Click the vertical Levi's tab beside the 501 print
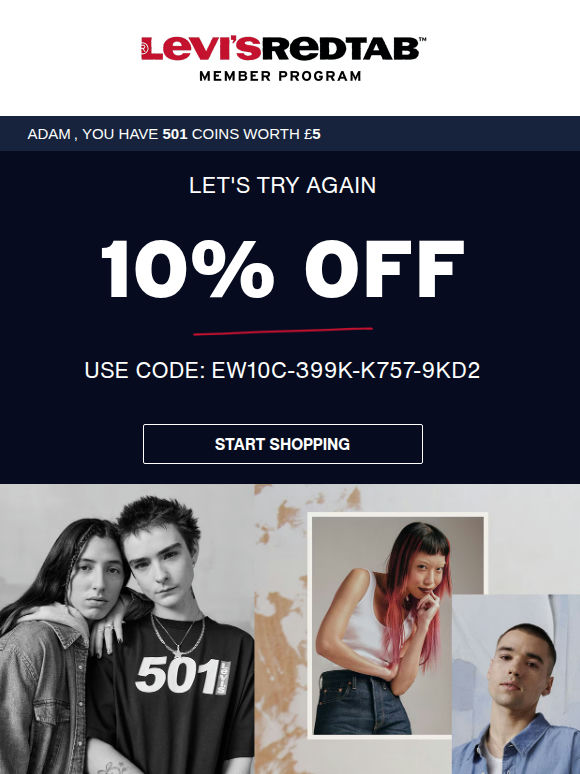The image size is (580, 774). (224, 678)
